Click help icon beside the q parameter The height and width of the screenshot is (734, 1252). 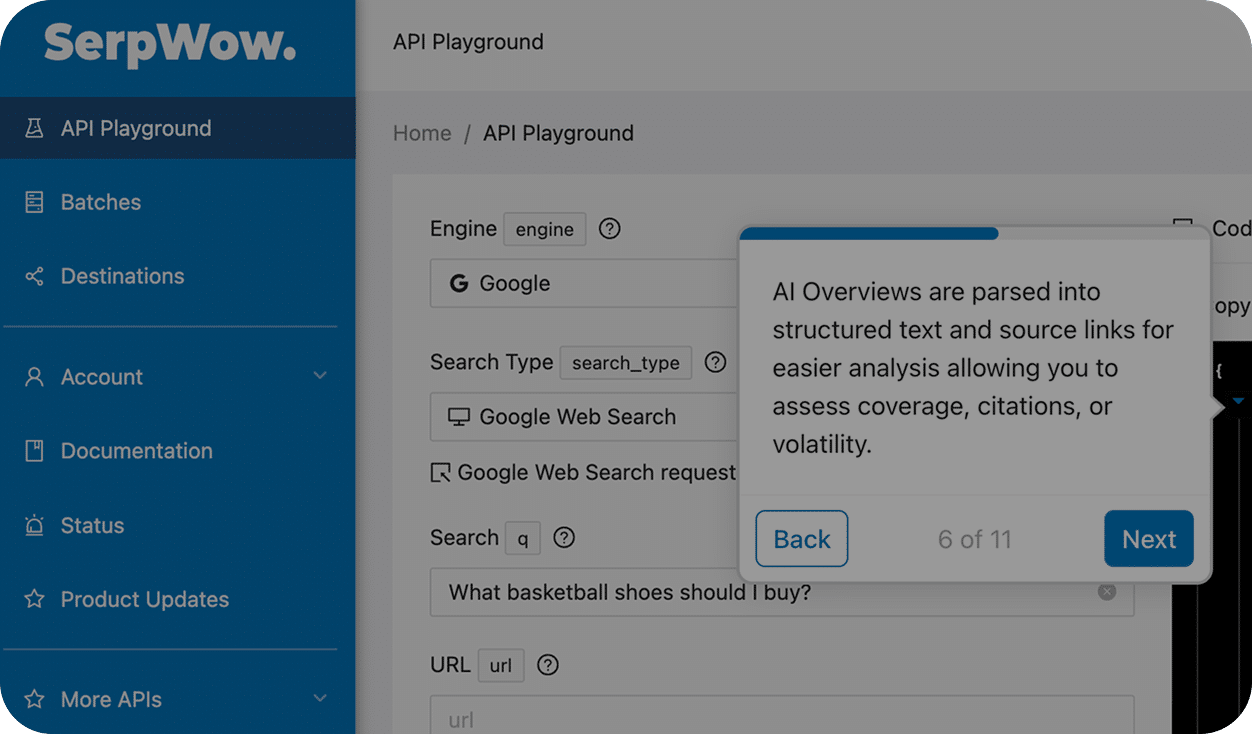(x=564, y=538)
